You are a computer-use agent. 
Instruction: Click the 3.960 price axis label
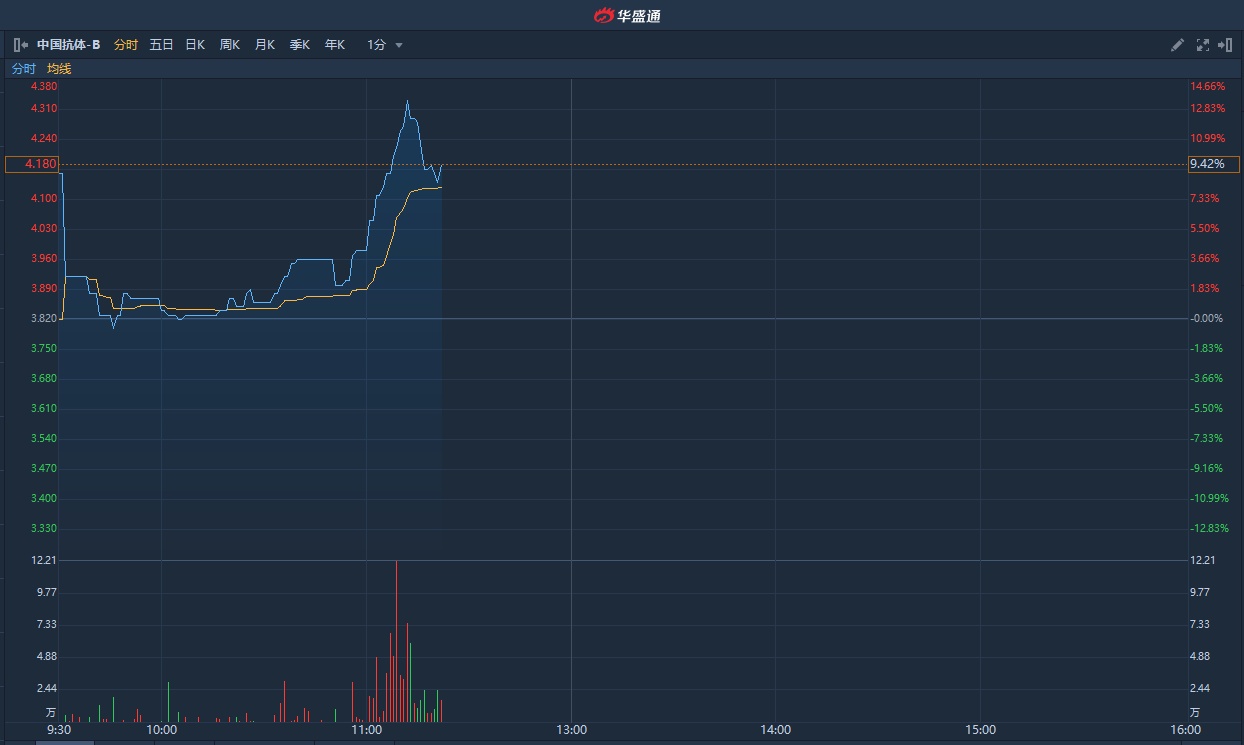(43, 258)
